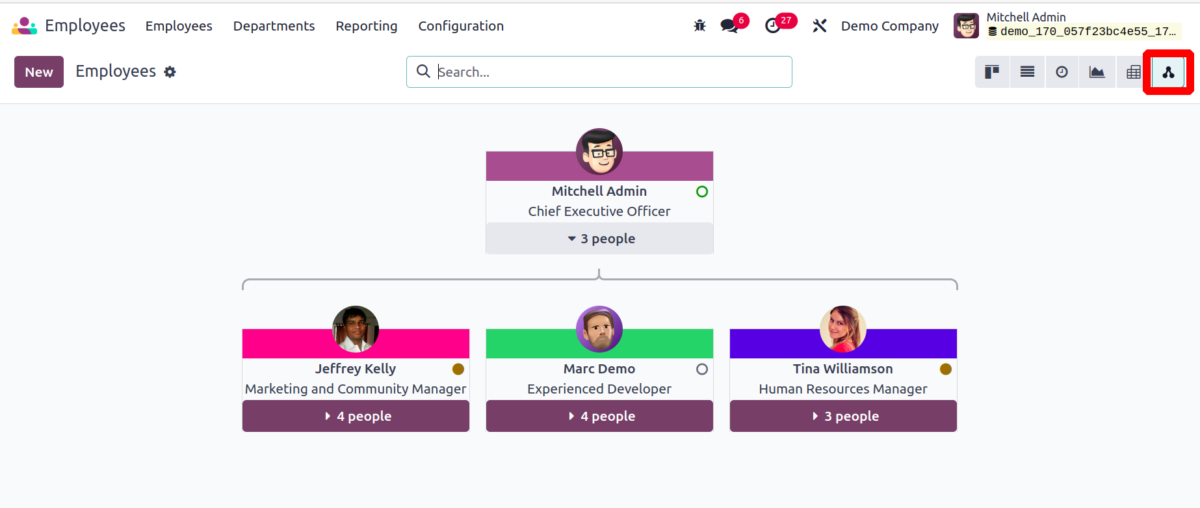Viewport: 1200px width, 508px height.
Task: Click the New employee button
Action: [39, 72]
